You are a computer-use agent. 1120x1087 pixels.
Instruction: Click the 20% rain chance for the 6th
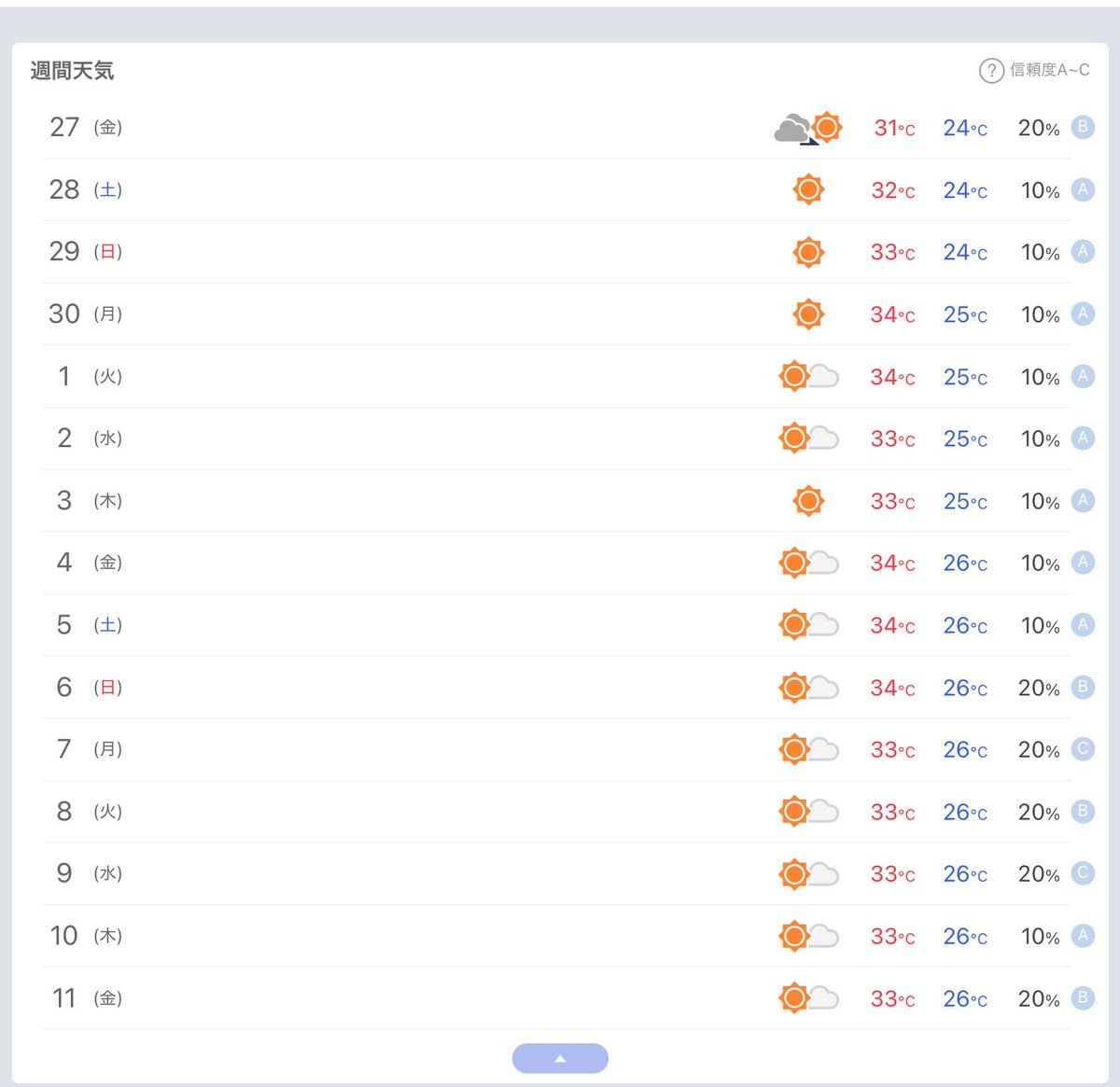[1038, 688]
